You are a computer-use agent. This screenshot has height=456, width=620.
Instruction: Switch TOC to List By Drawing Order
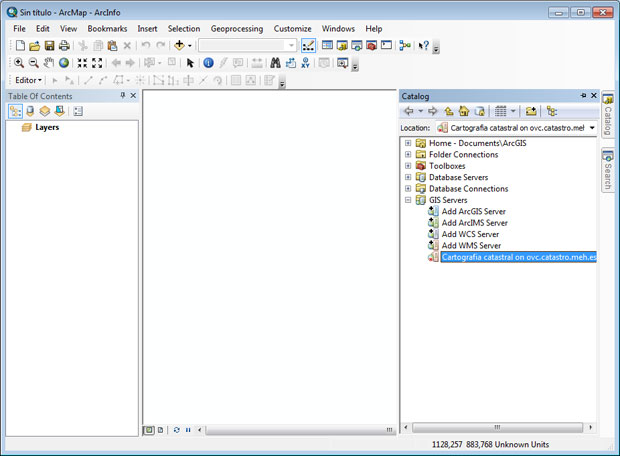(15, 112)
